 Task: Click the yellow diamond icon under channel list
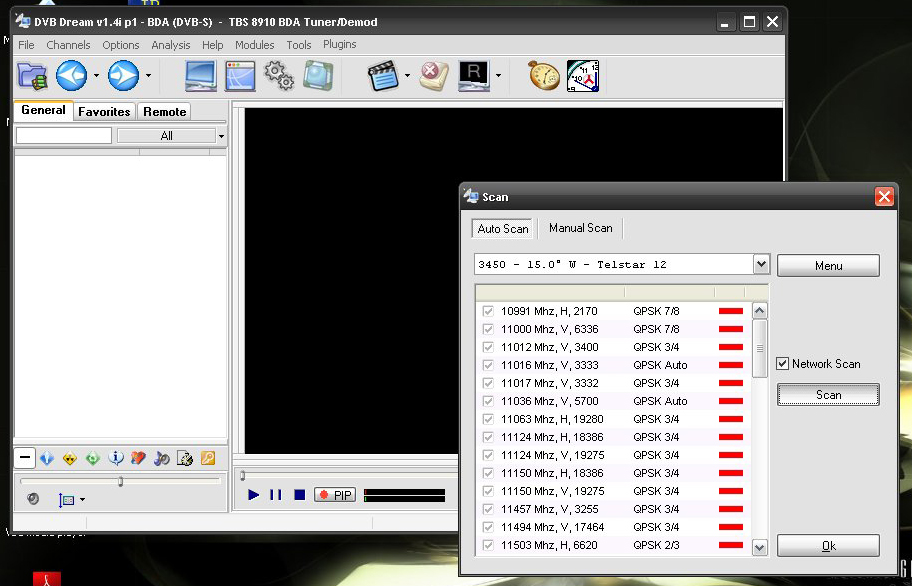pyautogui.click(x=70, y=458)
